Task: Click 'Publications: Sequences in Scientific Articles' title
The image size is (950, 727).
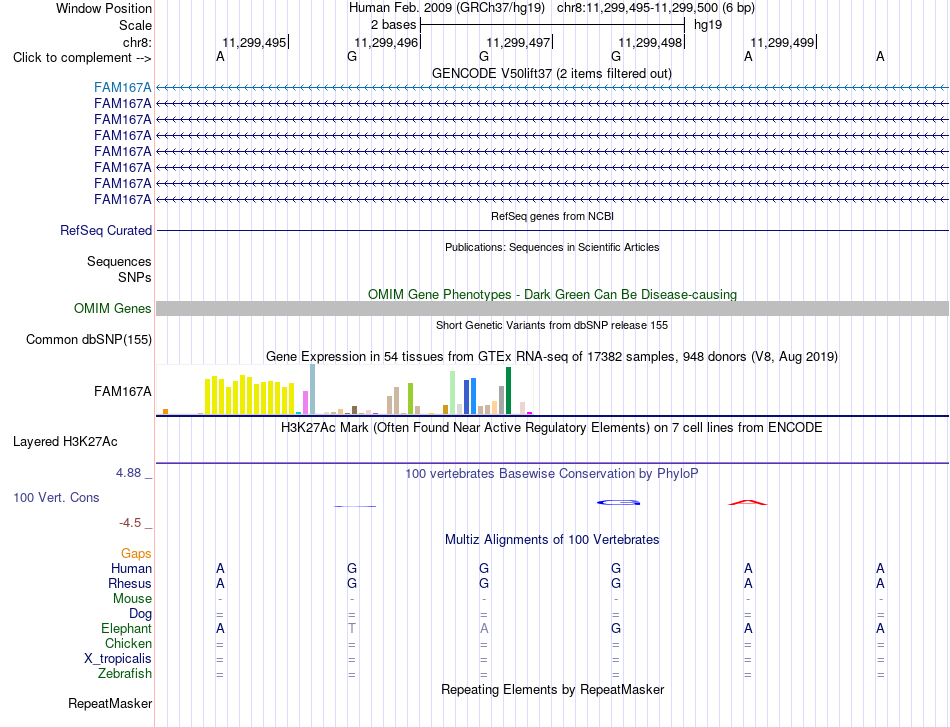Action: (x=552, y=247)
